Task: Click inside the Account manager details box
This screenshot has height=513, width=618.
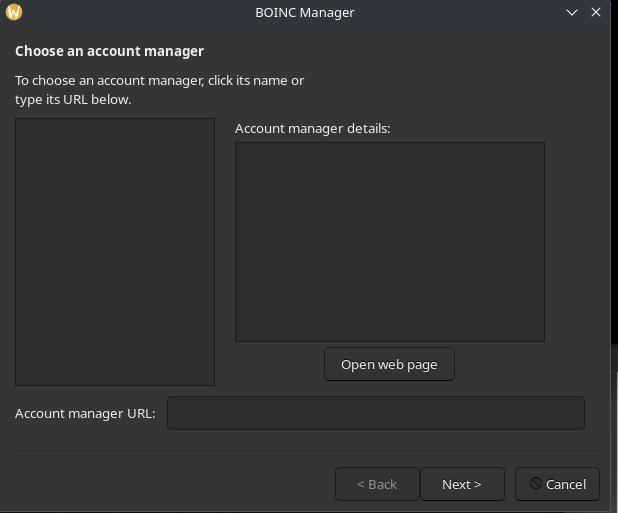Action: click(x=389, y=241)
